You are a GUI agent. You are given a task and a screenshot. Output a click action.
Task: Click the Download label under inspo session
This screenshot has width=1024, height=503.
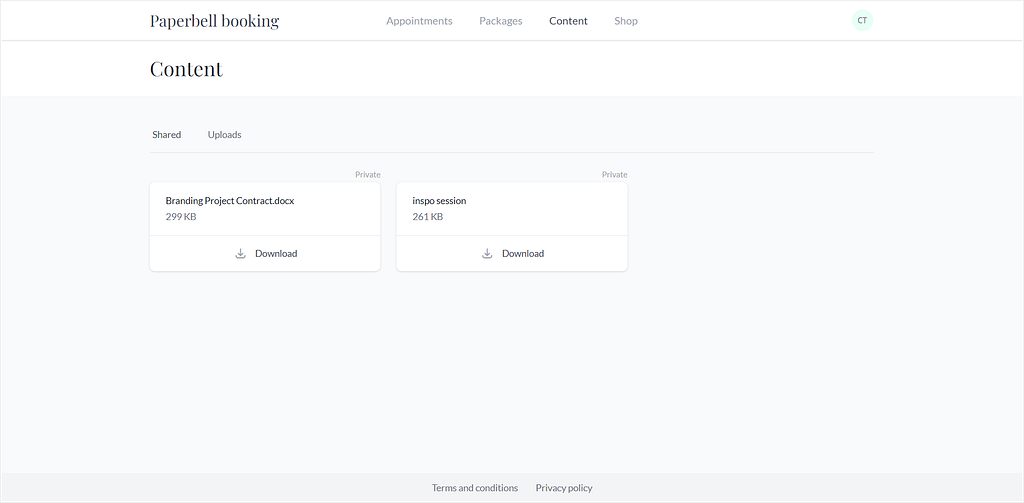click(523, 253)
